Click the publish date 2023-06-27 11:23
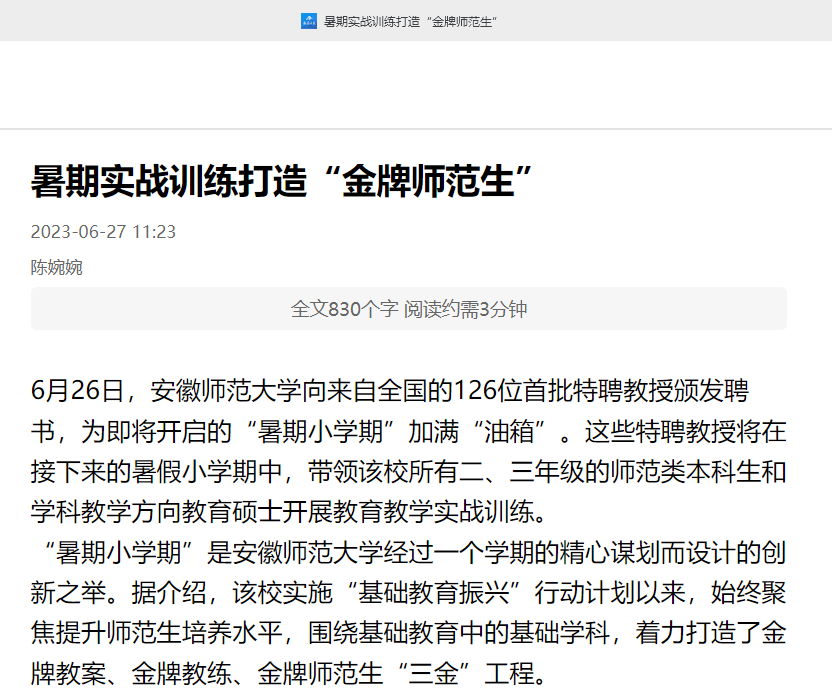832x697 pixels. click(x=103, y=232)
